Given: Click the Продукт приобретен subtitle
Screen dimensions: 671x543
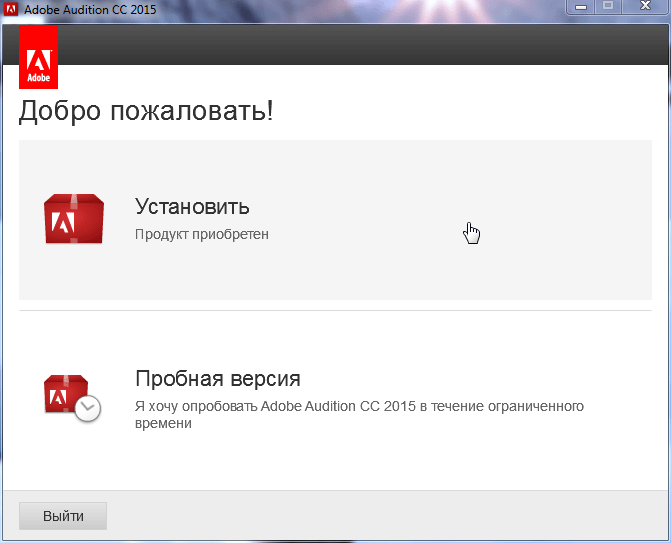Looking at the screenshot, I should (x=202, y=234).
